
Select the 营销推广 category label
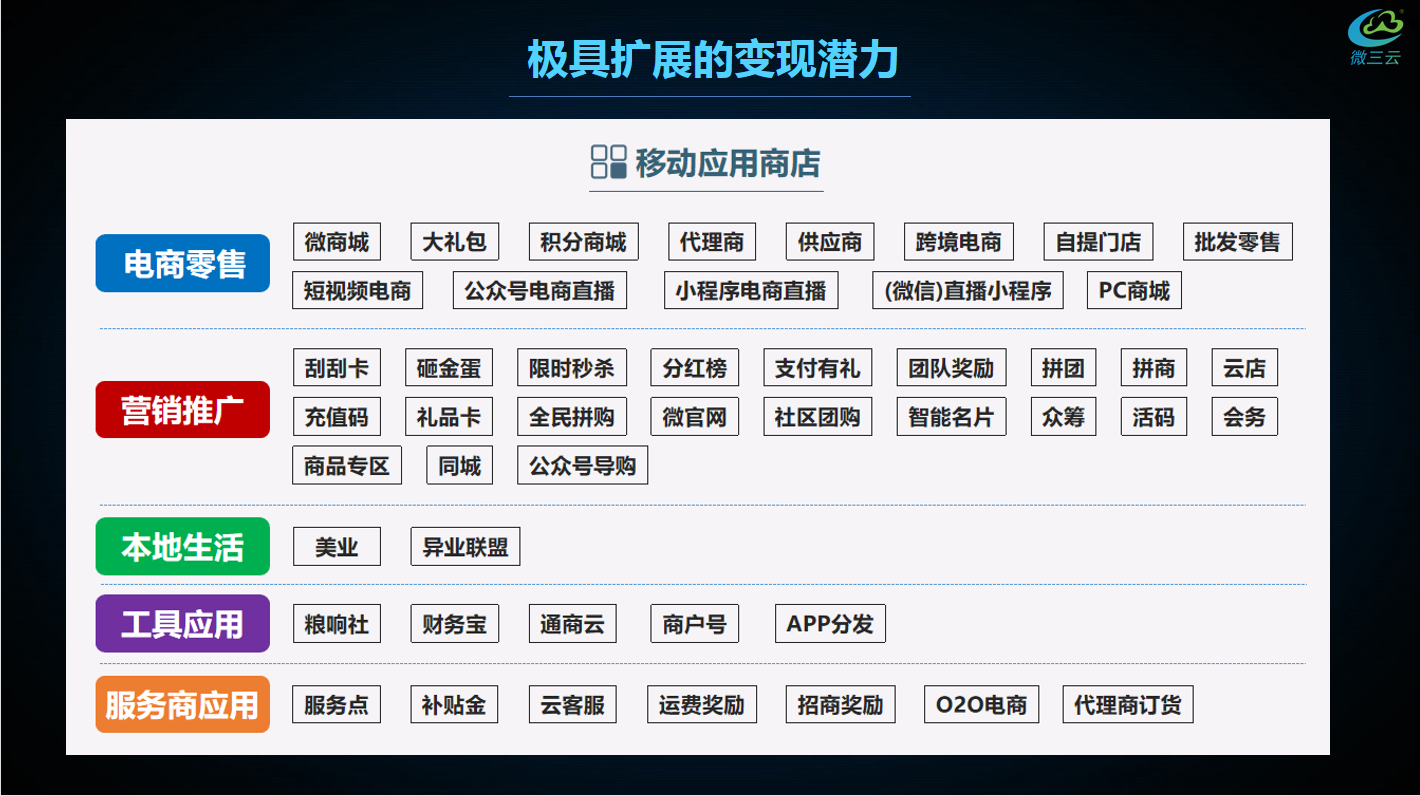coord(183,409)
